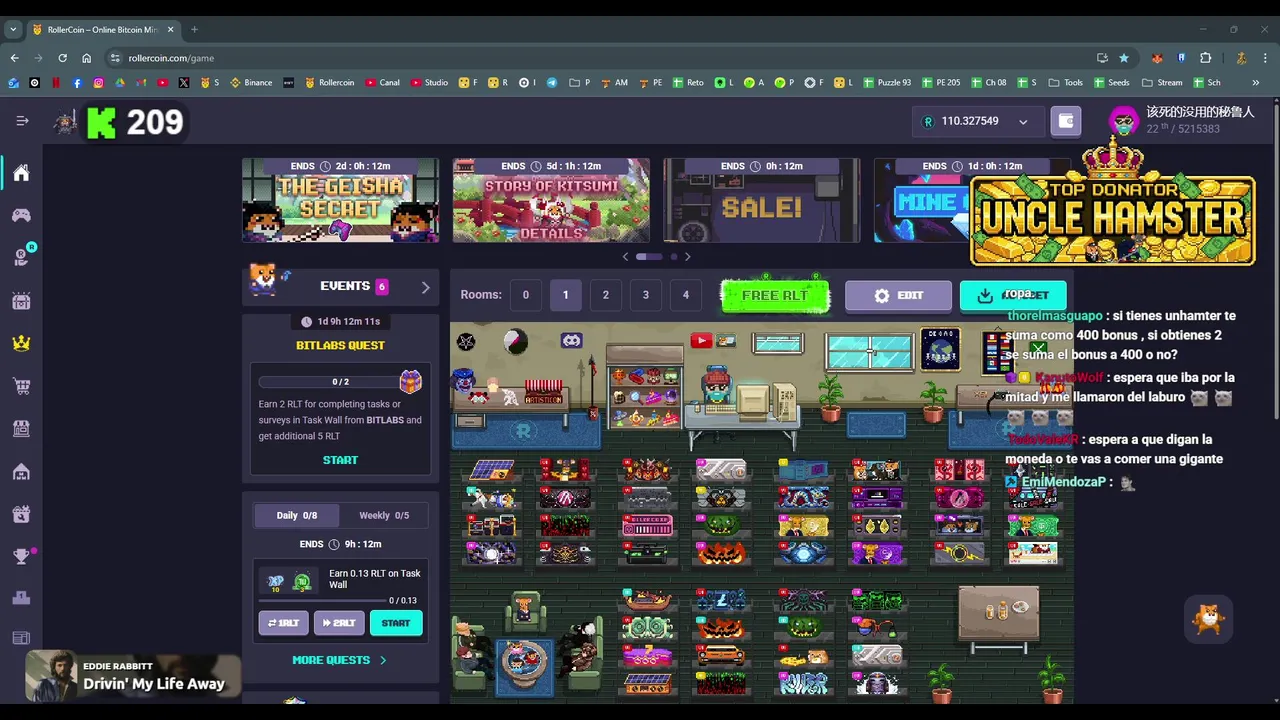This screenshot has height=720, width=1280.
Task: Bookmark page with the star icon
Action: coord(1124,58)
